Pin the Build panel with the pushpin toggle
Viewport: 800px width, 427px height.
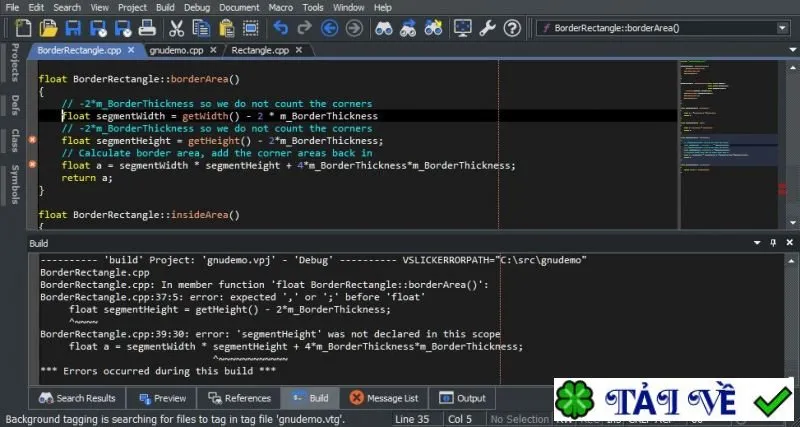click(x=773, y=243)
